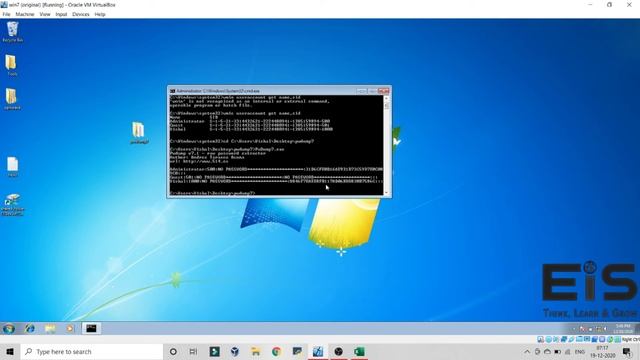Open Task View on host taskbar
Viewport: 640px width, 360px height.
(x=193, y=351)
